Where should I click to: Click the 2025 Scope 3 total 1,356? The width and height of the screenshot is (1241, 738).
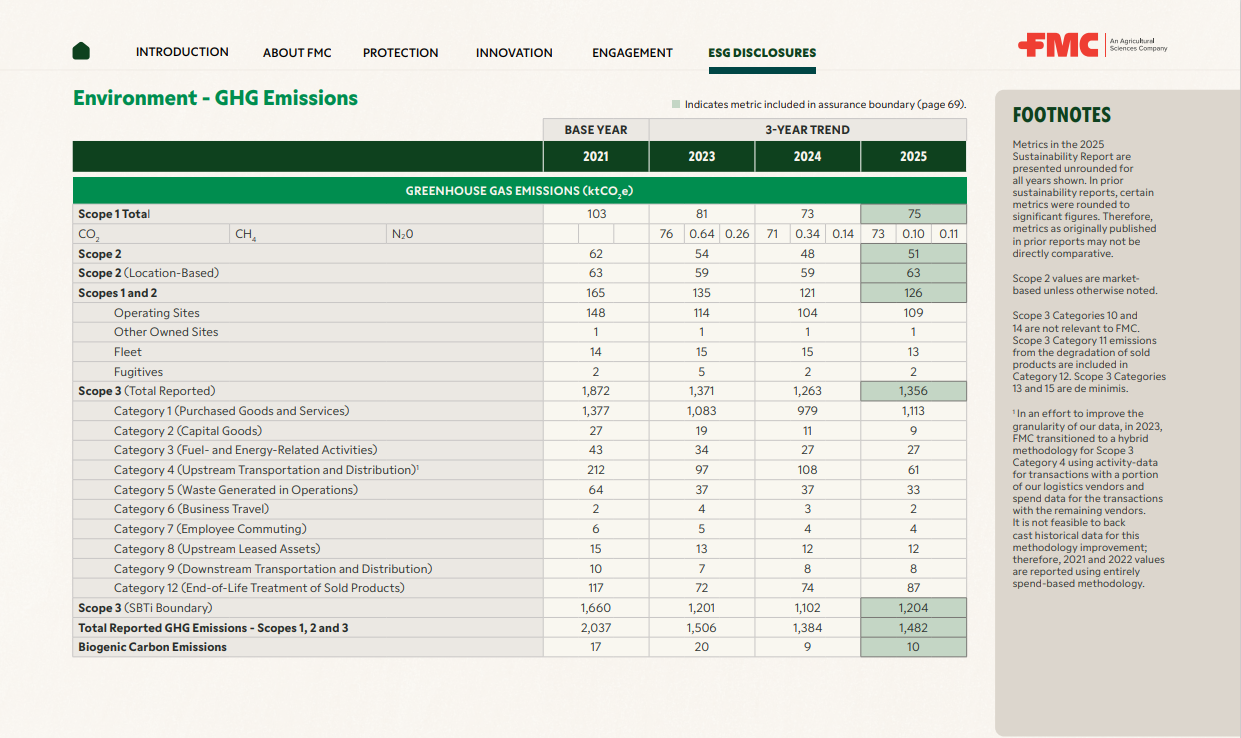[913, 391]
